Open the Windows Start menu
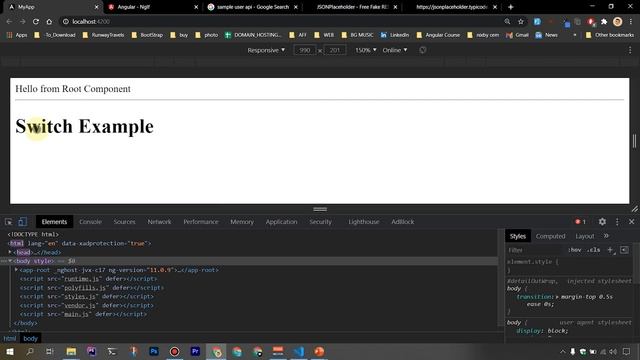This screenshot has width=640, height=360. pyautogui.click(x=9, y=351)
